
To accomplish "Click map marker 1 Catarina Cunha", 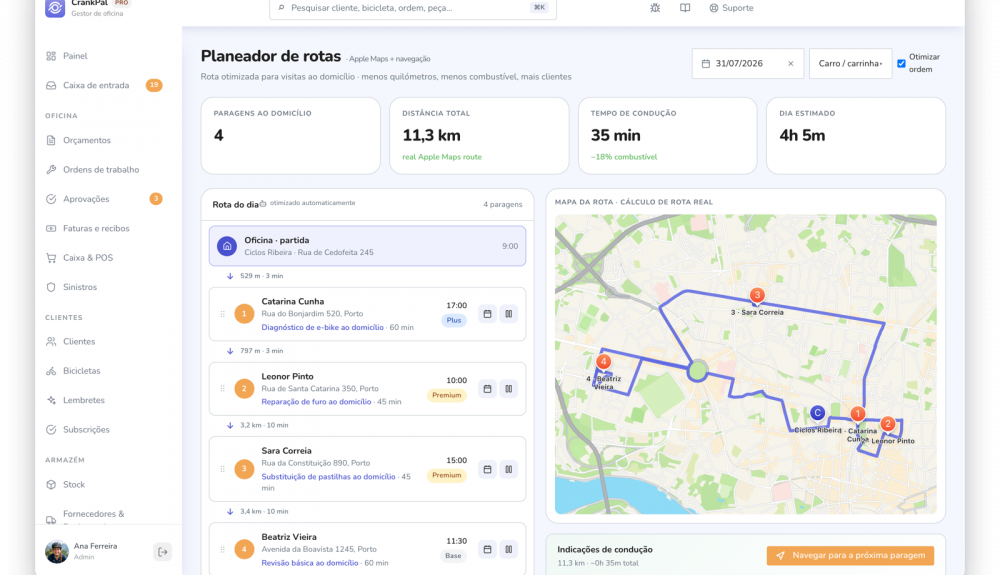I will click(858, 414).
